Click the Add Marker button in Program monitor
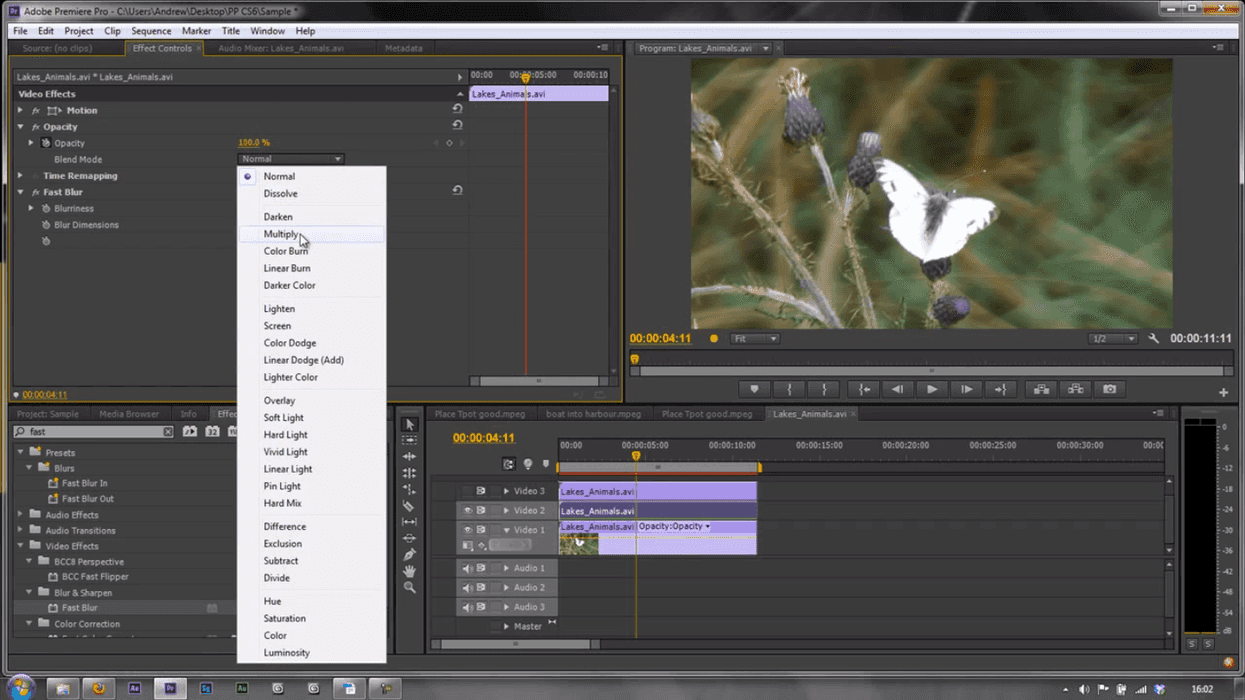 tap(754, 389)
